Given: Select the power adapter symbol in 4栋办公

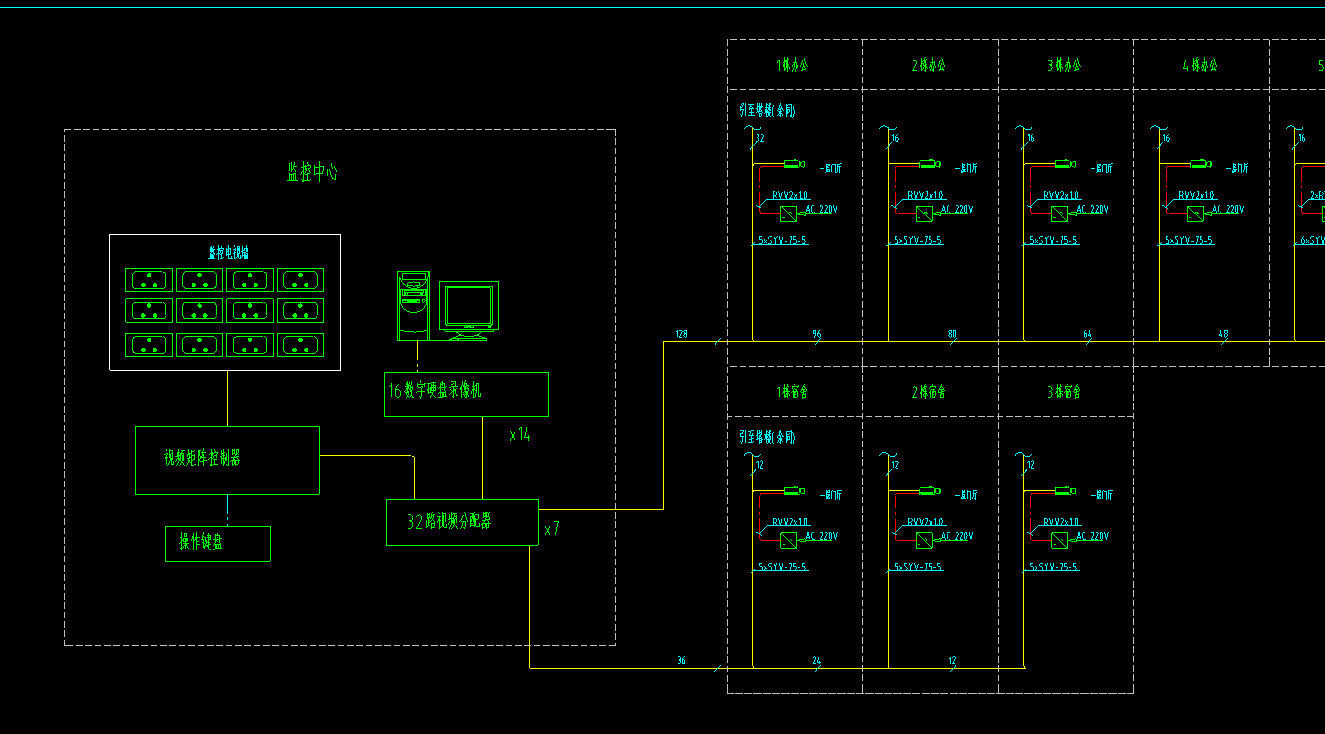Looking at the screenshot, I should (1195, 214).
